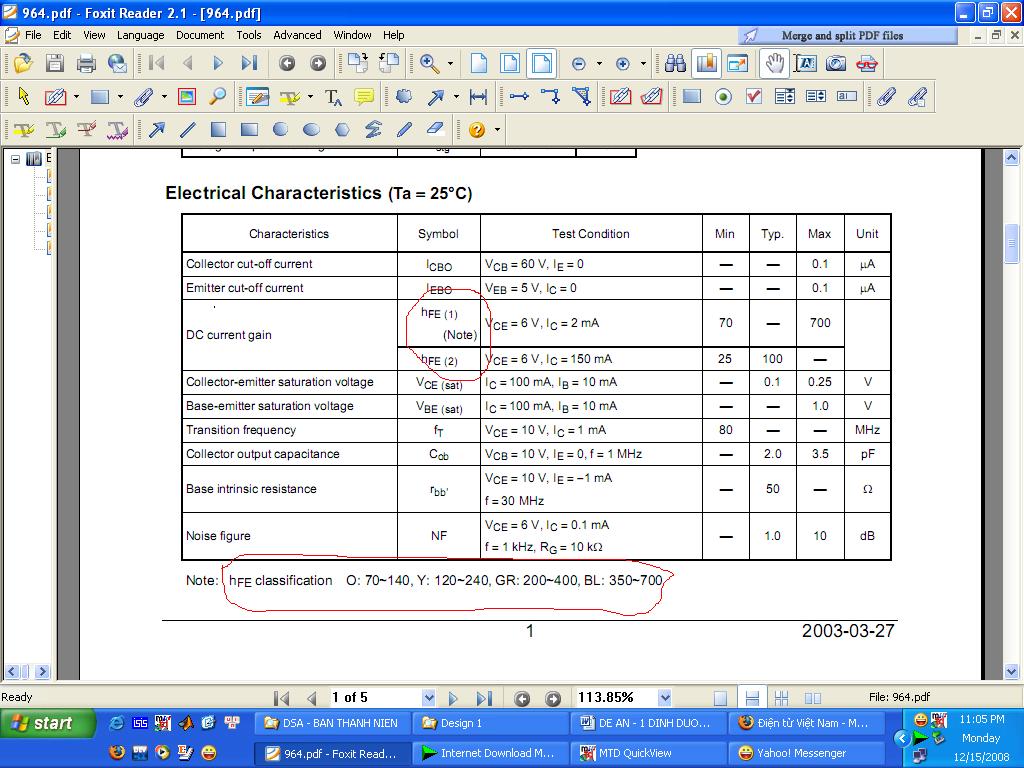This screenshot has height=768, width=1024.
Task: Select the Eraser tool
Action: point(435,130)
